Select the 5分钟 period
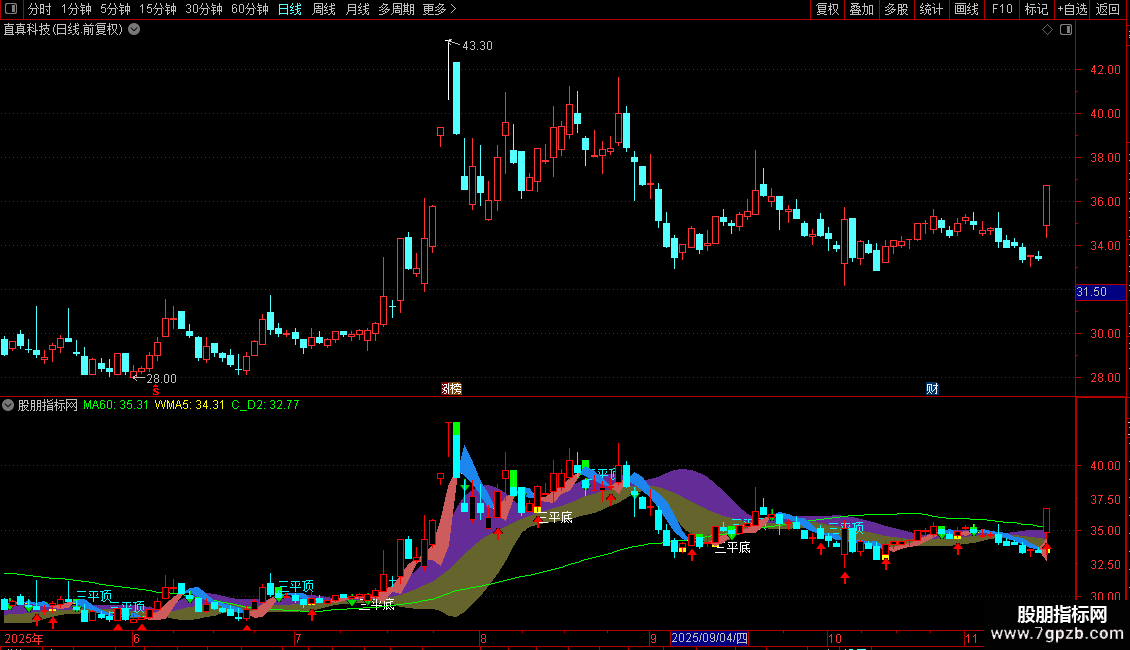This screenshot has height=650, width=1130. tap(115, 9)
